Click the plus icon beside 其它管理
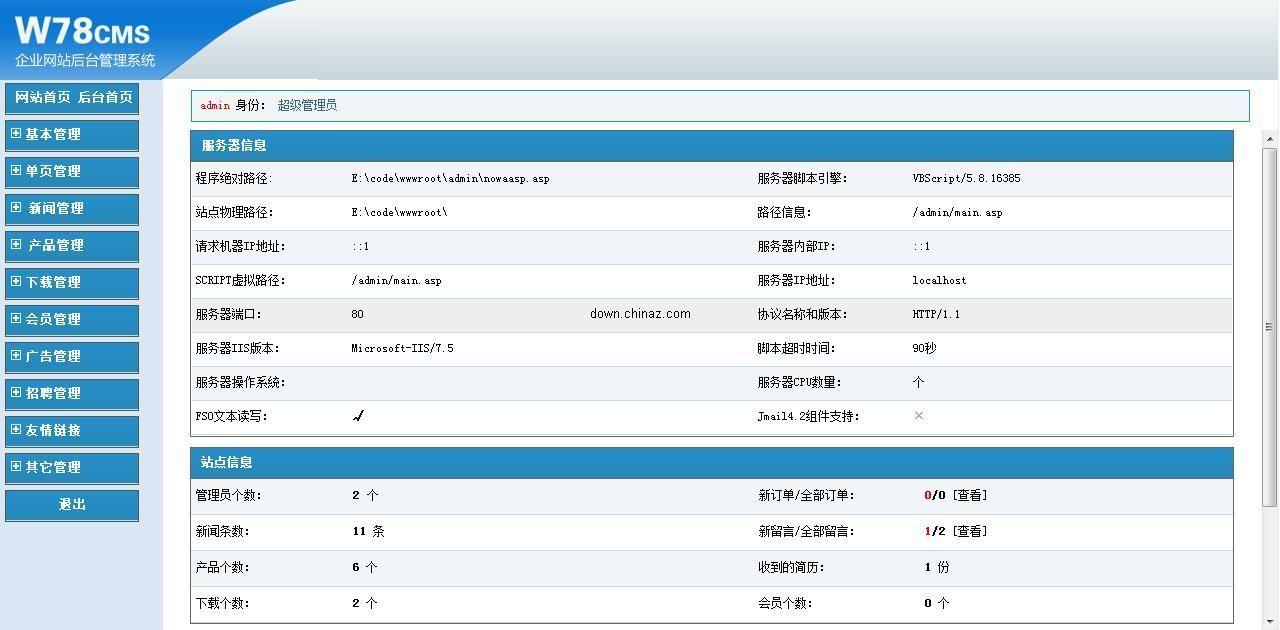Screen dimensions: 1280x630 coord(16,466)
